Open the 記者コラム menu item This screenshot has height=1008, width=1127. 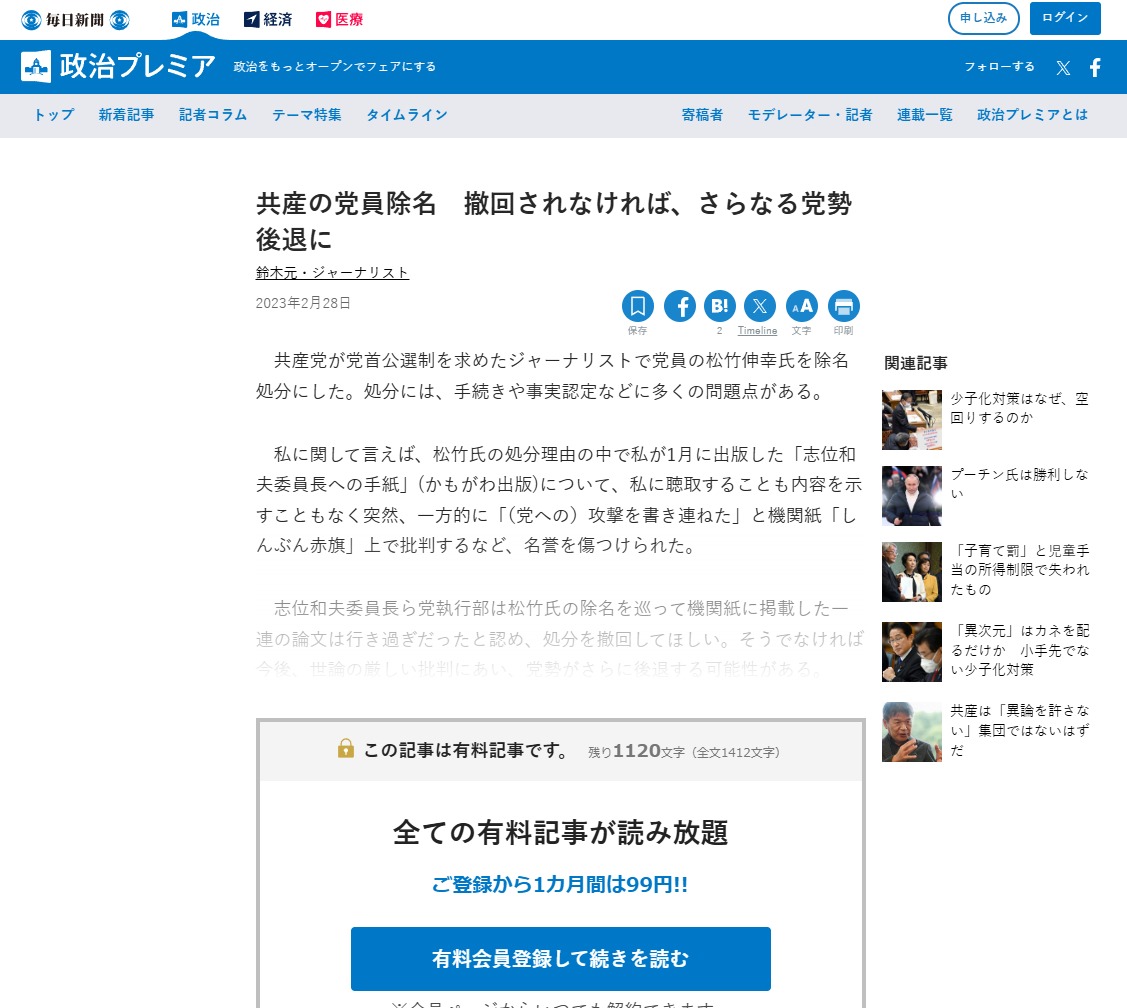pos(213,115)
